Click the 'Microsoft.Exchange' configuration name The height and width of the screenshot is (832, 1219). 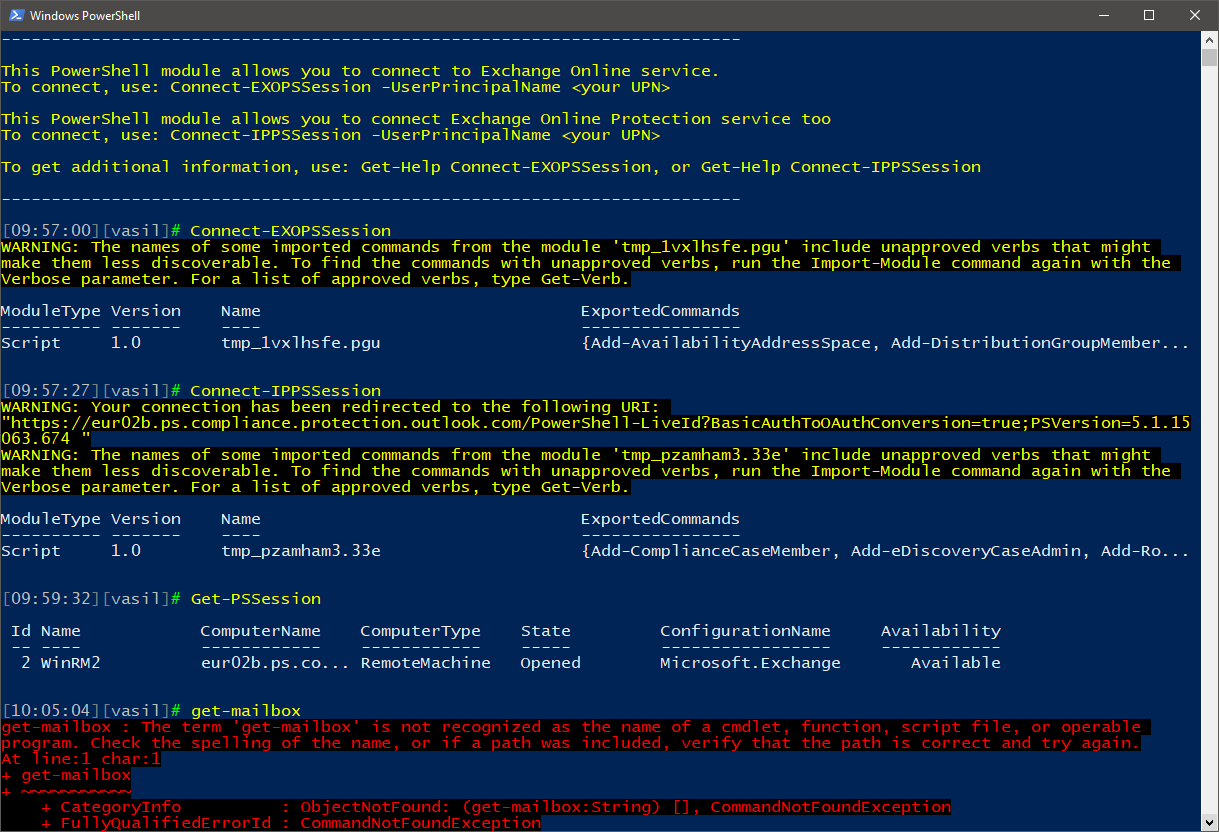[x=750, y=663]
